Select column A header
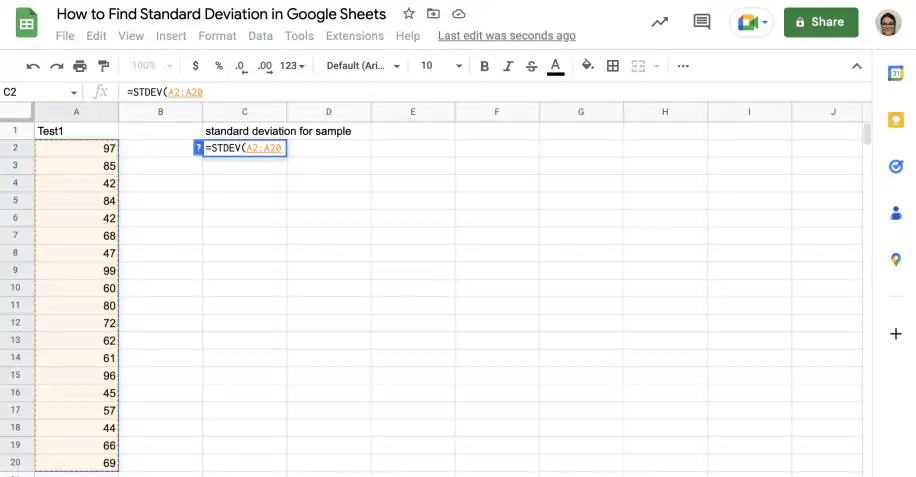This screenshot has width=916, height=477. coord(77,112)
